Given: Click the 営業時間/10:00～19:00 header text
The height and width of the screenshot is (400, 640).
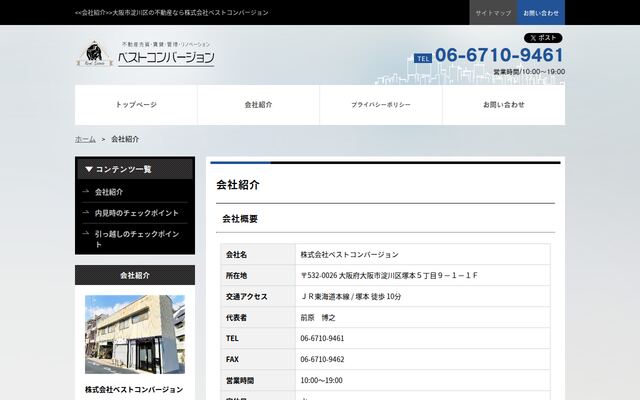Looking at the screenshot, I should [529, 72].
